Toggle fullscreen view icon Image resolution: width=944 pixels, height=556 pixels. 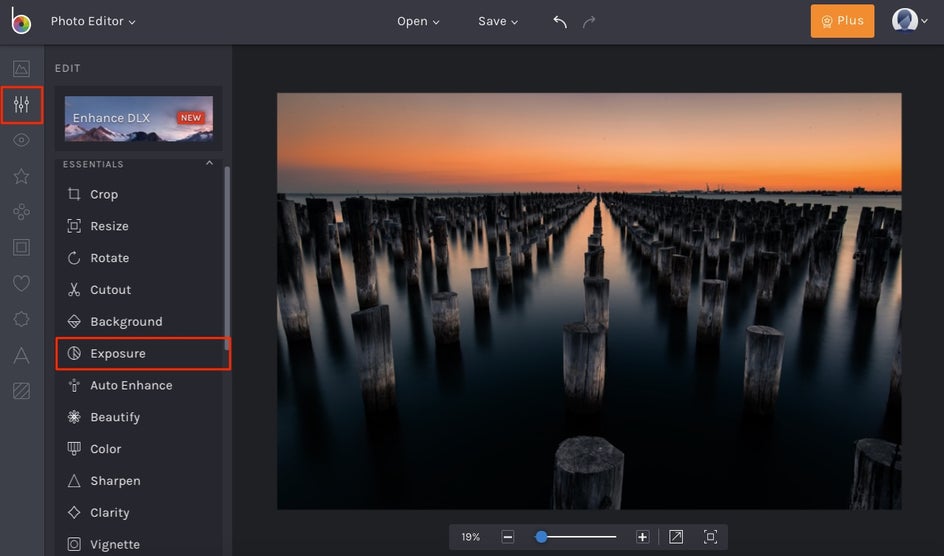tap(710, 537)
